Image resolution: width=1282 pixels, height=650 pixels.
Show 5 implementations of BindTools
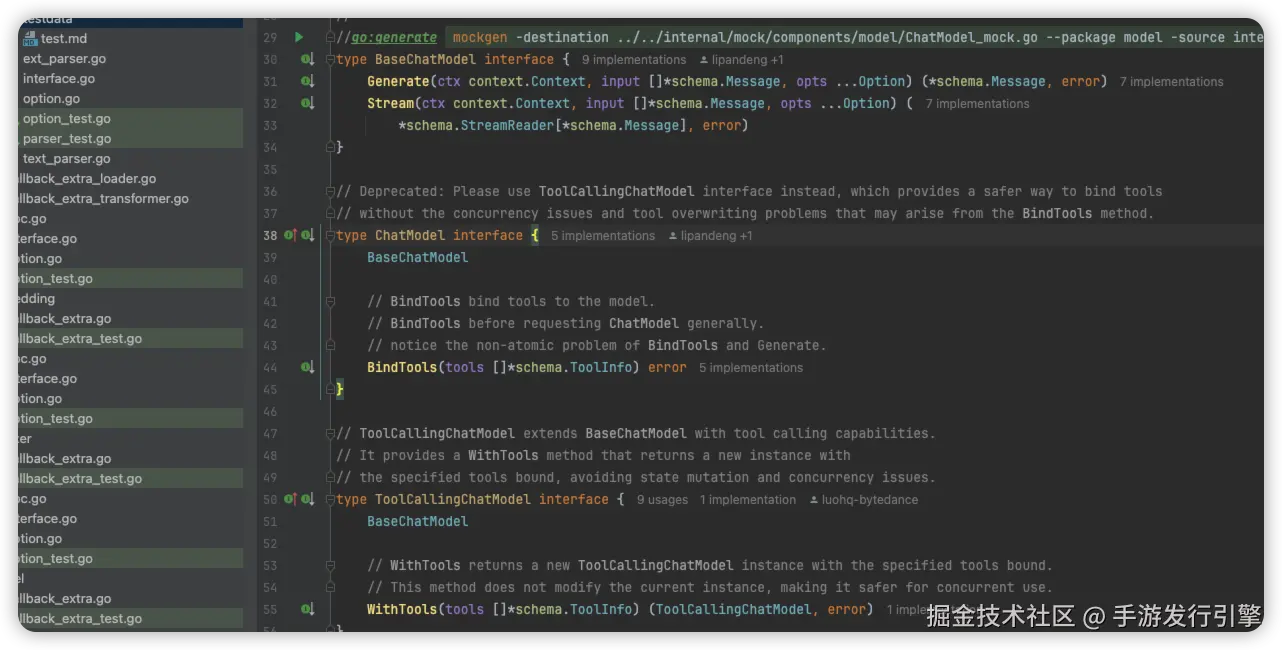pos(751,368)
